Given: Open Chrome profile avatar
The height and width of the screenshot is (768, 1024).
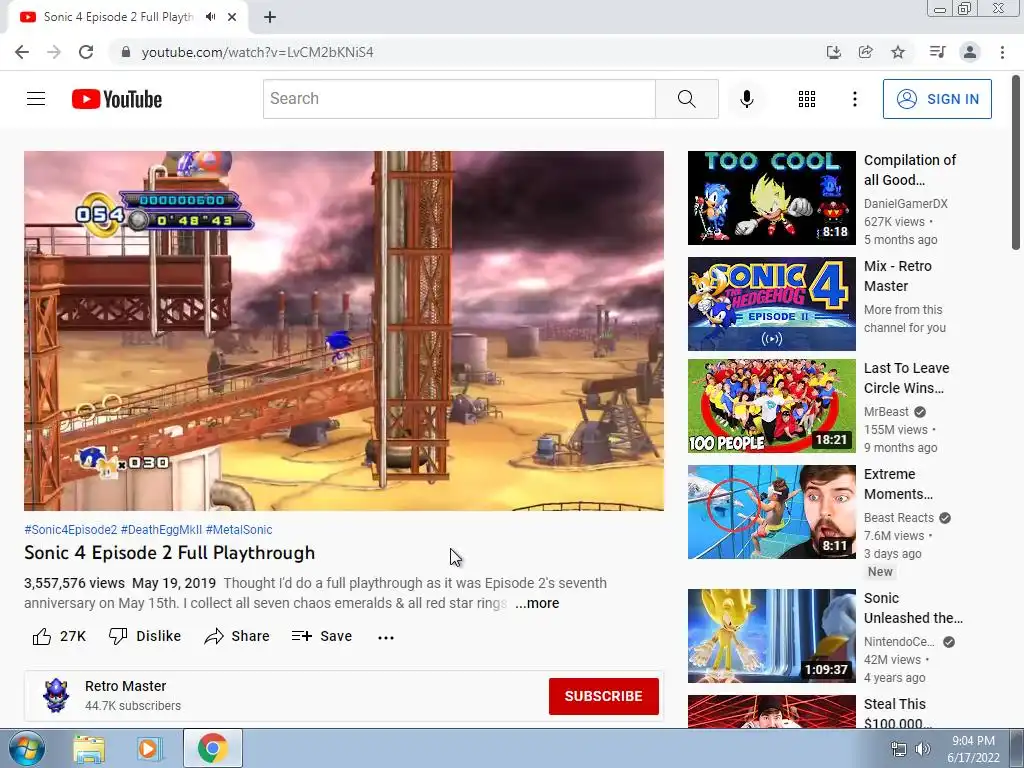Looking at the screenshot, I should tap(970, 52).
